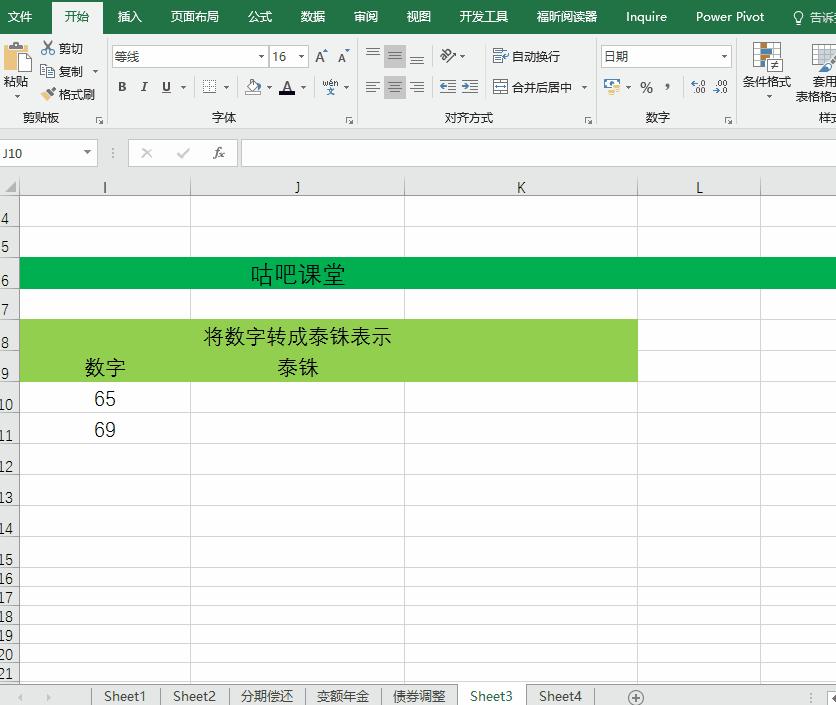Open the Power Pivot ribbon tab
The image size is (836, 705).
[x=729, y=17]
